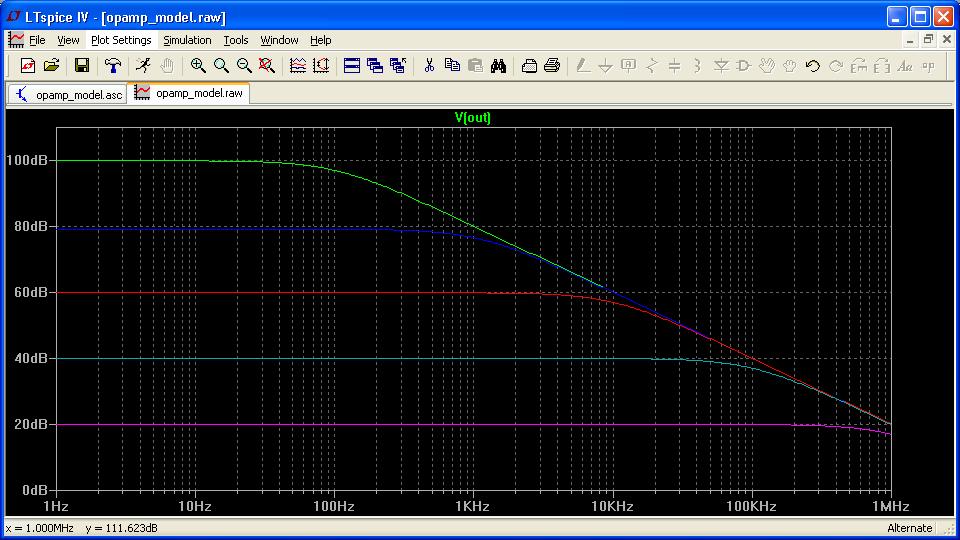Click the Alternate status bar text

910,528
